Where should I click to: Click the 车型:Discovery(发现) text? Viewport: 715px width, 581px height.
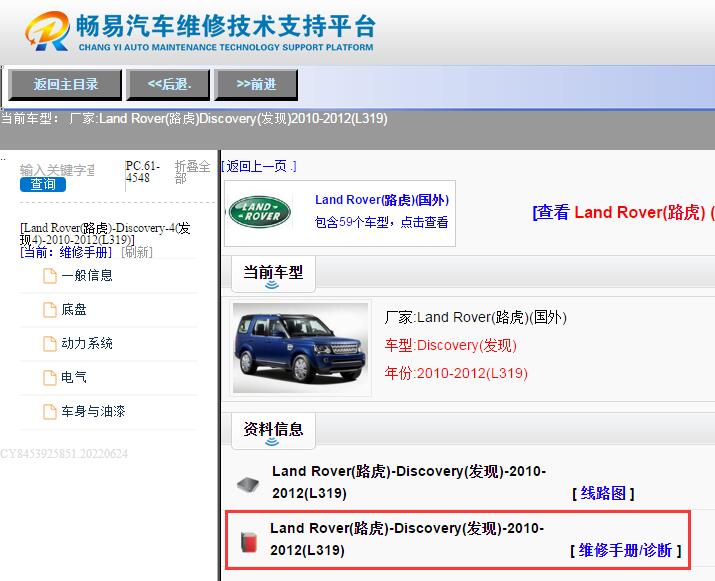pyautogui.click(x=451, y=346)
